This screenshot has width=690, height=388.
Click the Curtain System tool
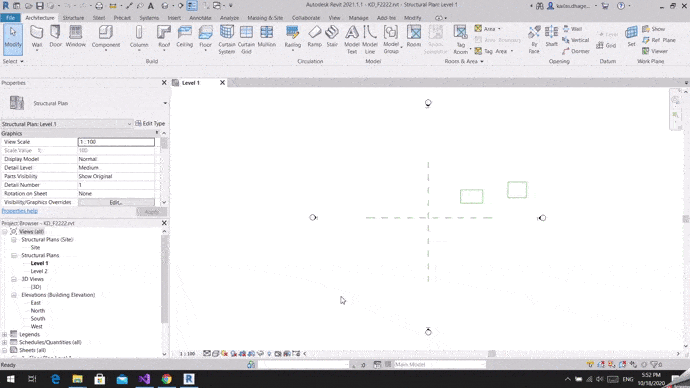(227, 40)
